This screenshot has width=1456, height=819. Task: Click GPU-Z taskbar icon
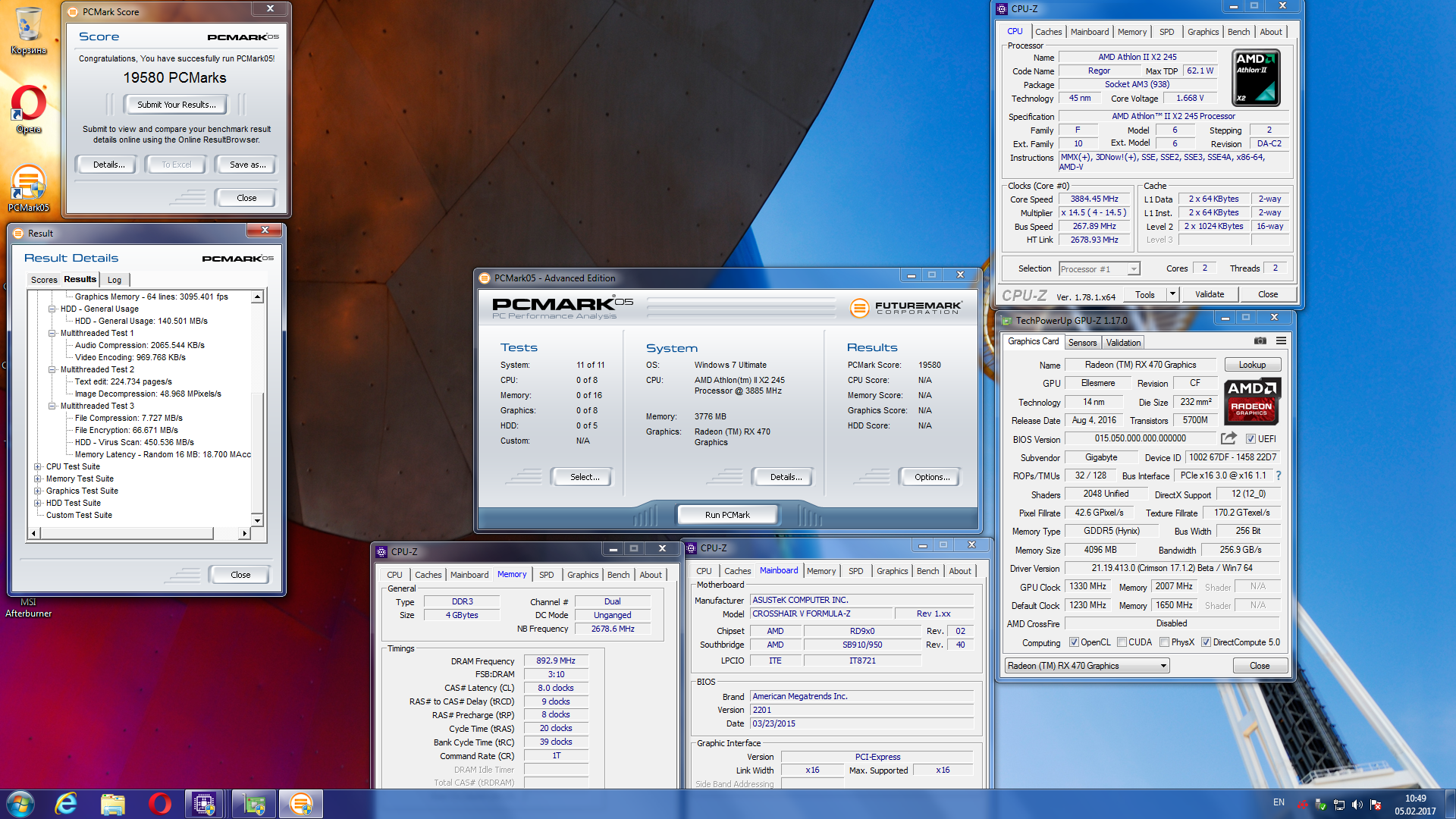click(x=253, y=804)
